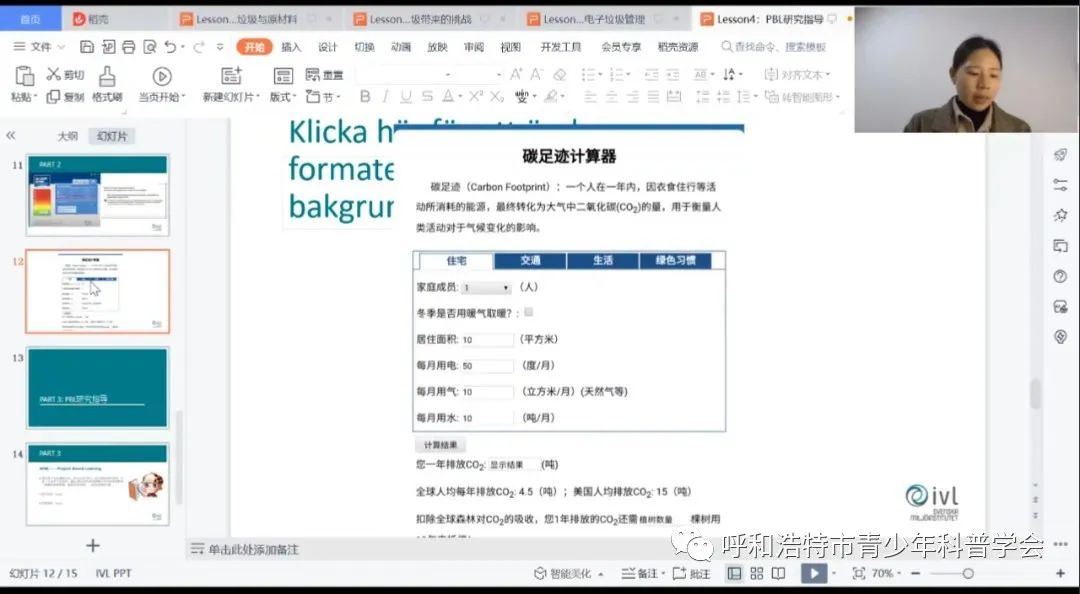Click the 剪切 scissors icon
The image size is (1080, 594).
coord(54,74)
